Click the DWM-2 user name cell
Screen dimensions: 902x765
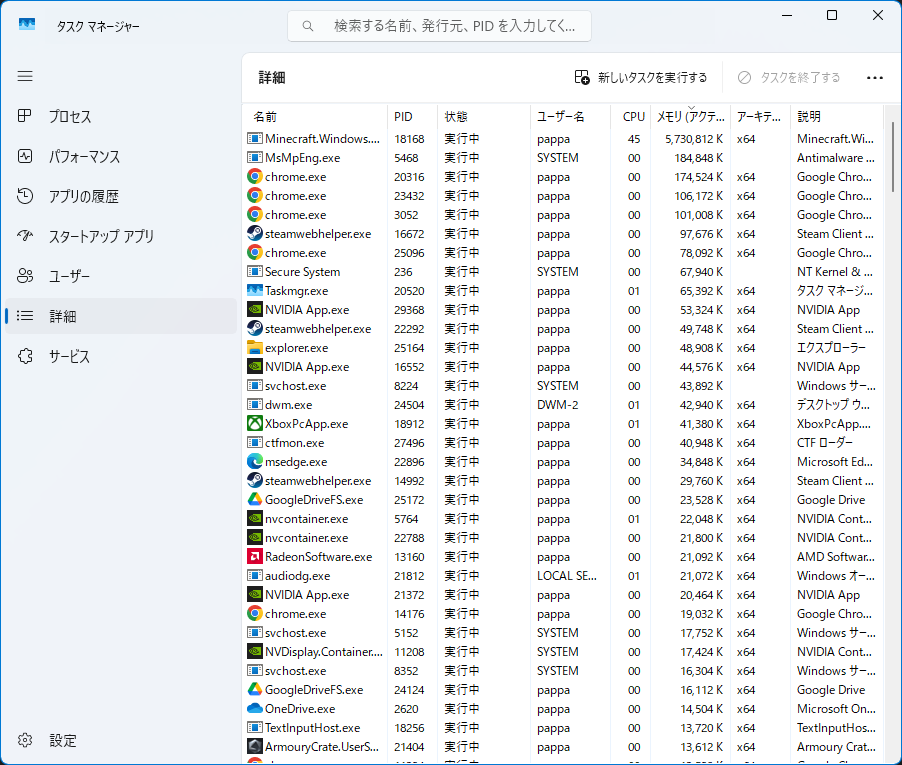coord(557,404)
